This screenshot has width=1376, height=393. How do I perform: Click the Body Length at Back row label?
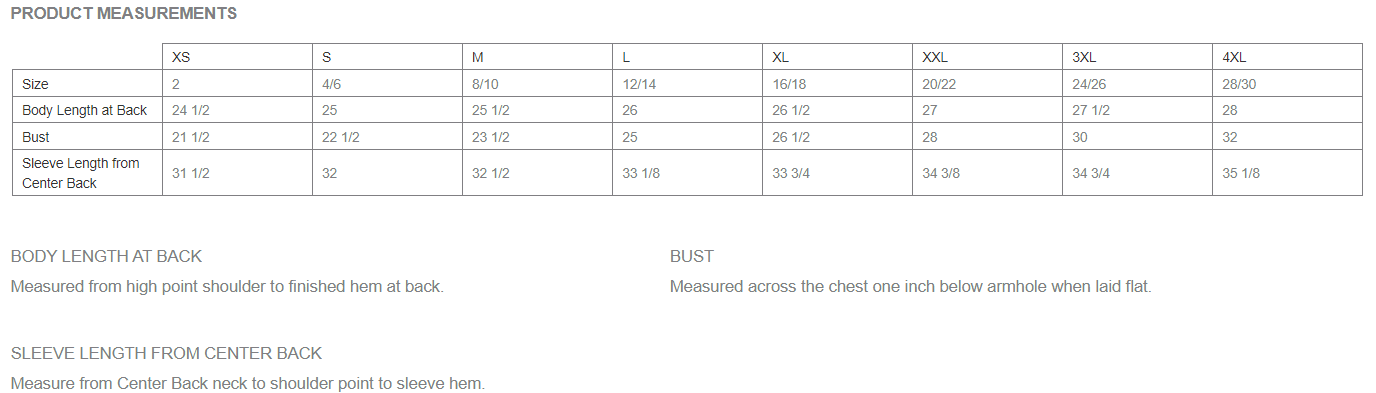[x=87, y=110]
